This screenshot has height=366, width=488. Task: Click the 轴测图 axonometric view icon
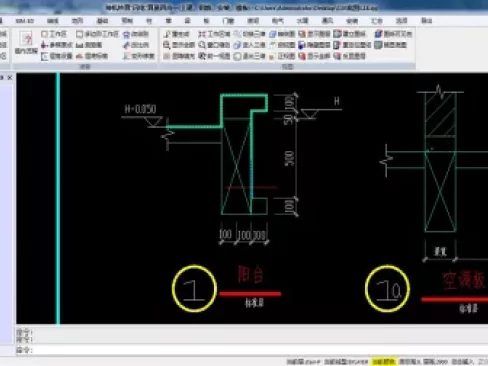pos(273,34)
